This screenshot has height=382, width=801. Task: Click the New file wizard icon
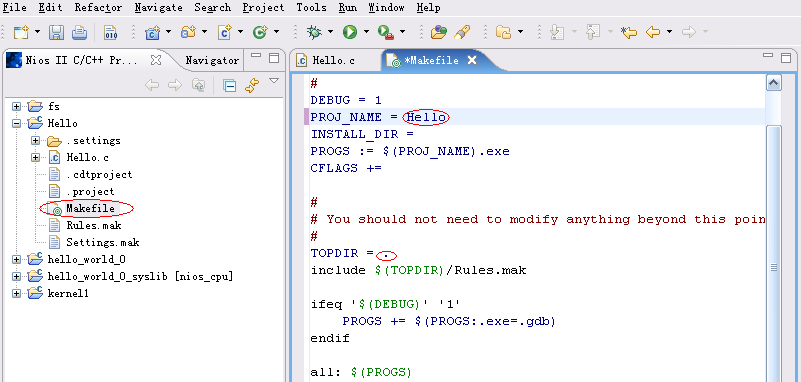click(21, 32)
